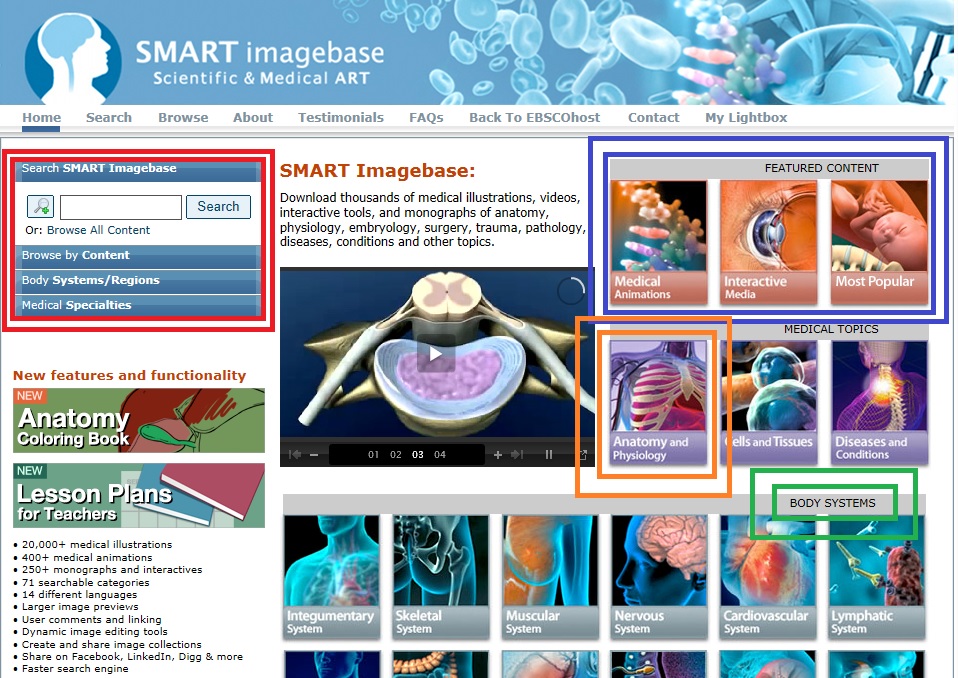This screenshot has height=678, width=958.
Task: Open Nervous System tile
Action: tap(659, 577)
